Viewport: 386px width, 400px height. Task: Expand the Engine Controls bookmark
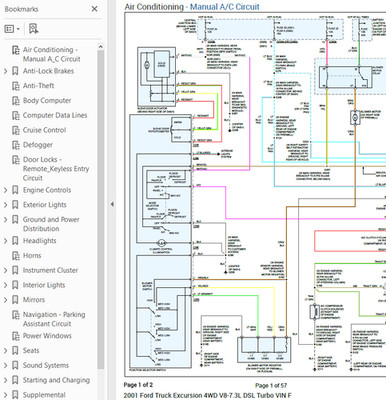[x=5, y=190]
